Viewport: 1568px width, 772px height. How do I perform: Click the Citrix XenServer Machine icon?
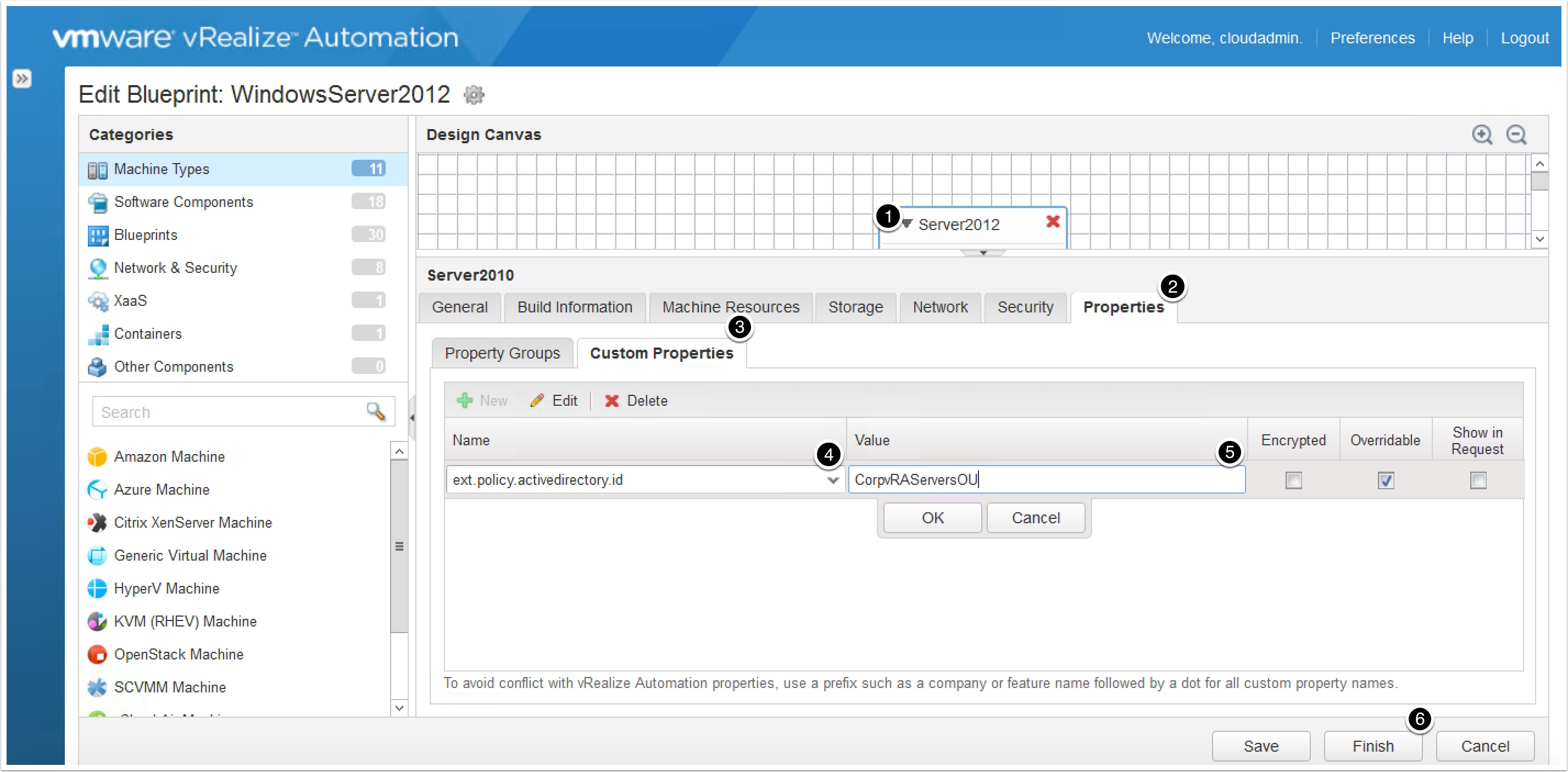click(97, 523)
